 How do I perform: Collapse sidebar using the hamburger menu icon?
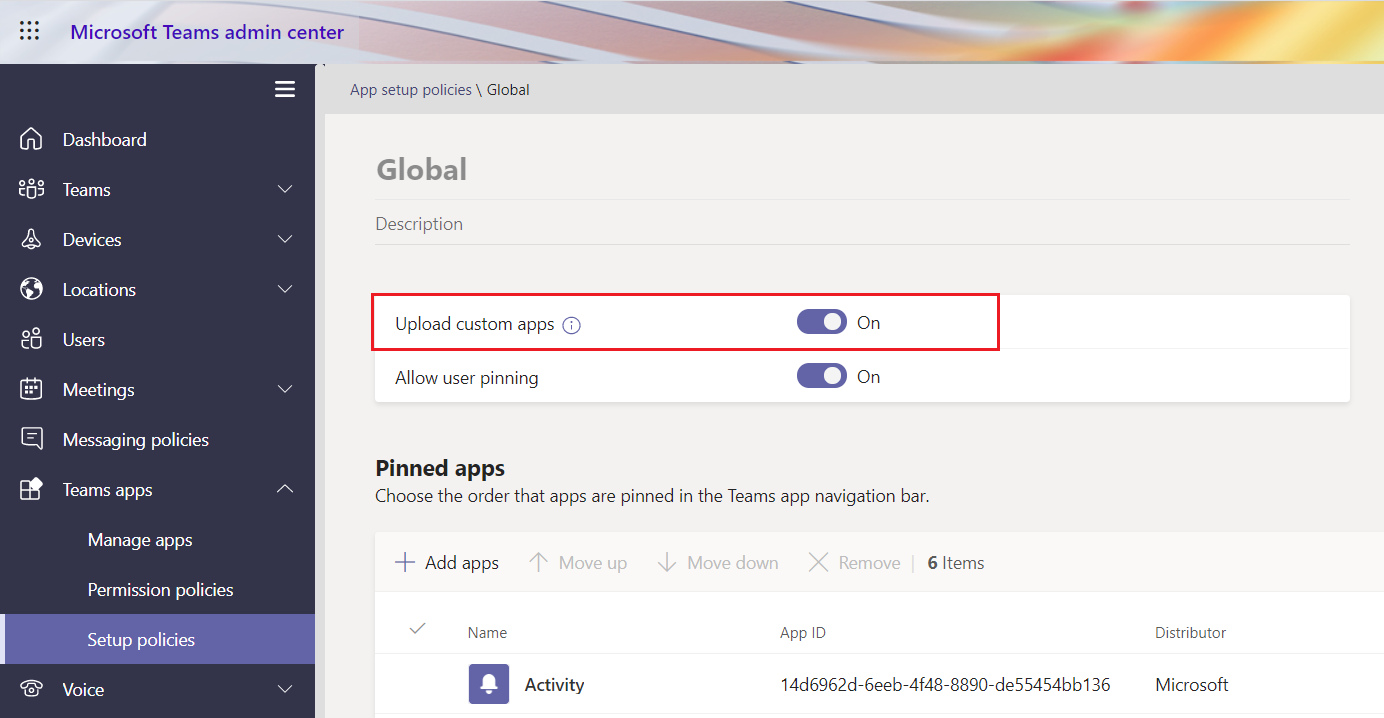[x=285, y=89]
